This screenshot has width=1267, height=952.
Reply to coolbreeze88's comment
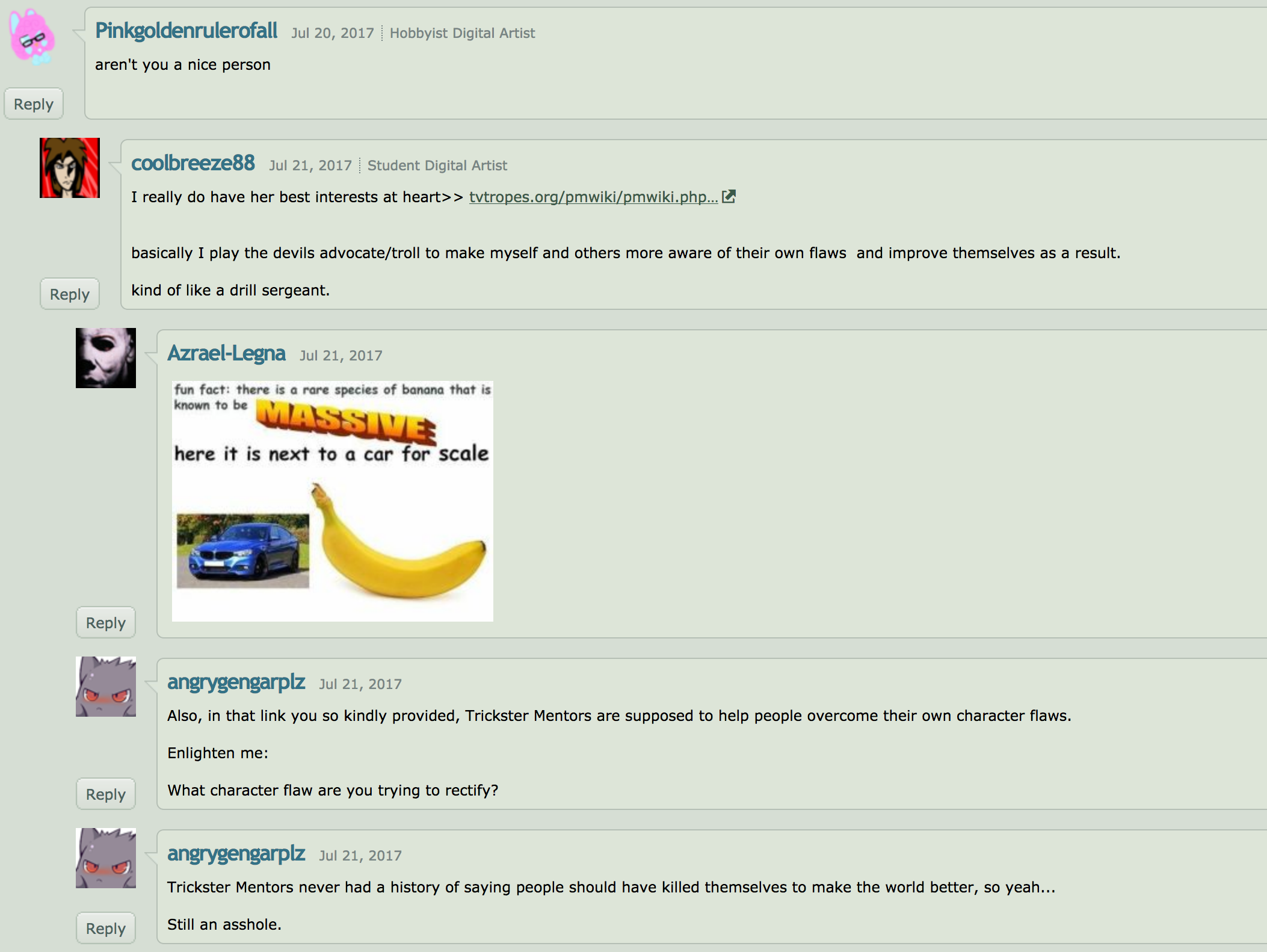[x=70, y=294]
